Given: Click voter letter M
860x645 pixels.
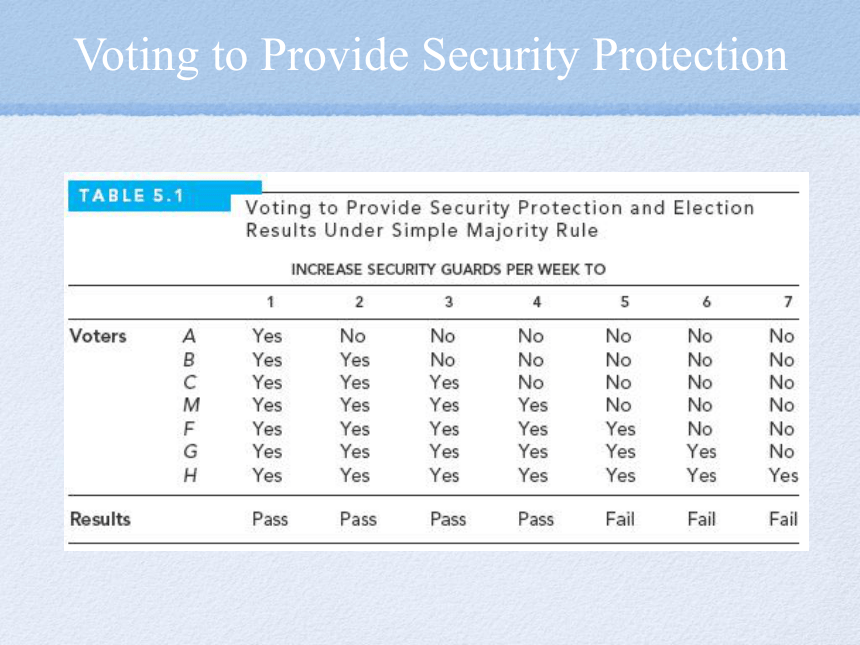Looking at the screenshot, I should (x=191, y=405).
